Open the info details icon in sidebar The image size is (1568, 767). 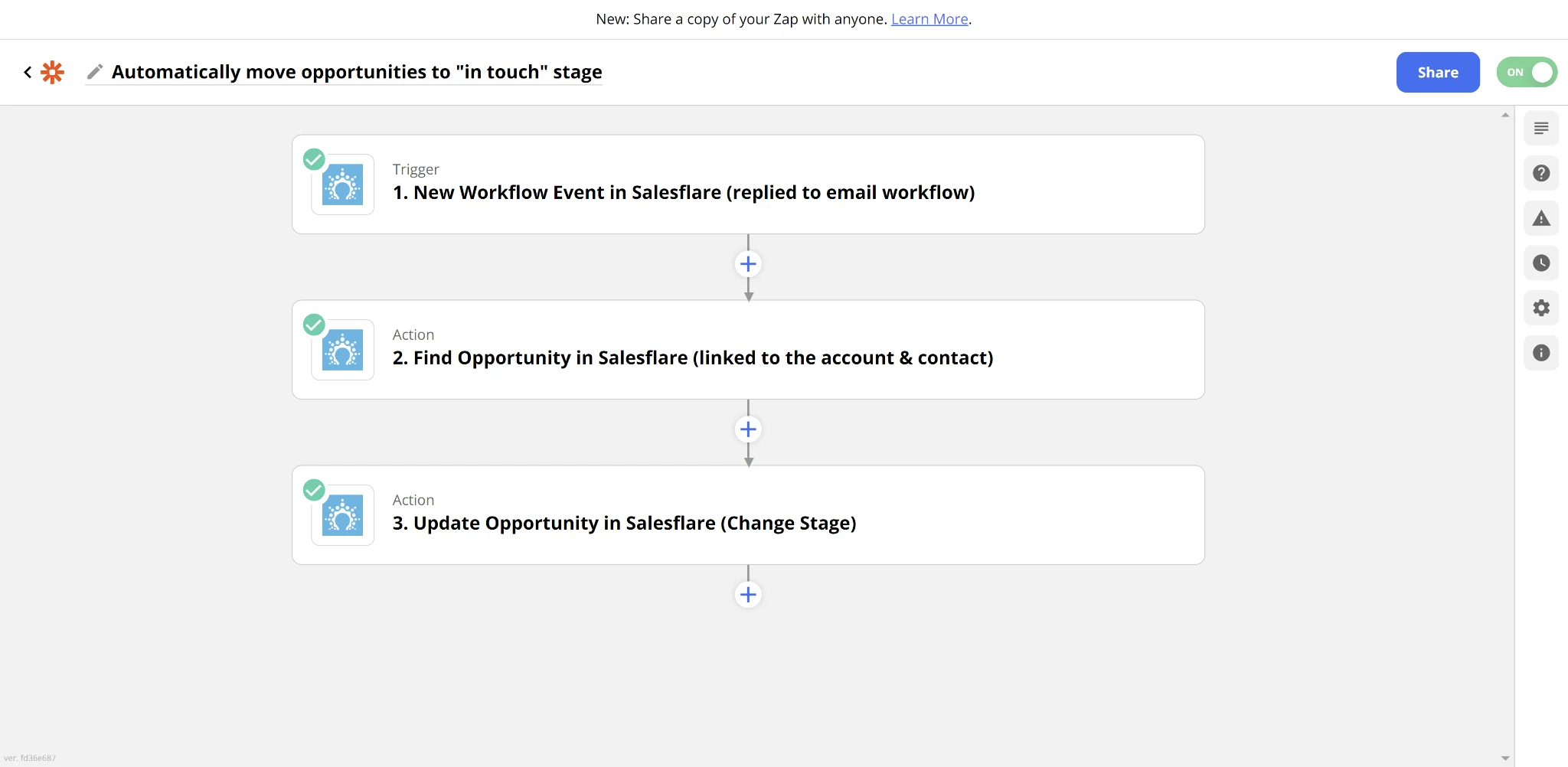pos(1541,353)
